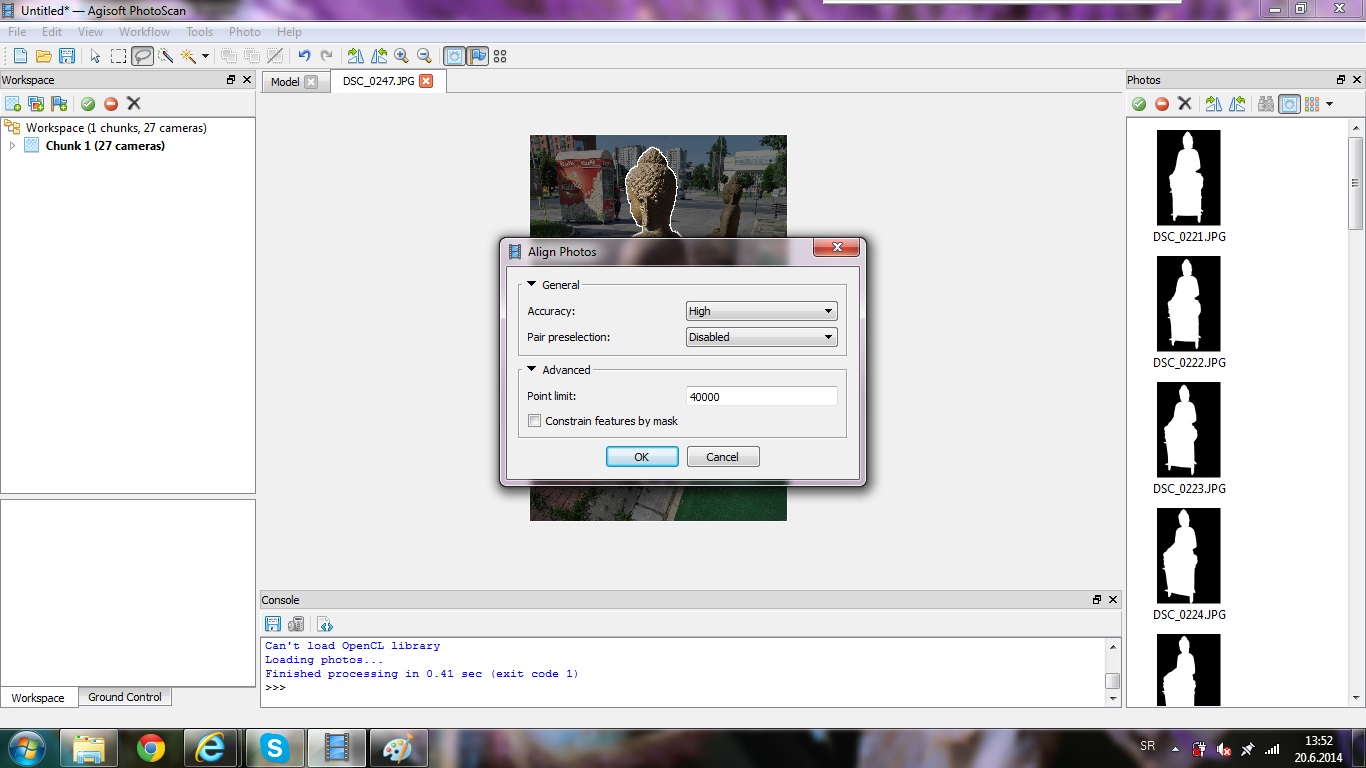Switch to the Ground Control tab

124,697
